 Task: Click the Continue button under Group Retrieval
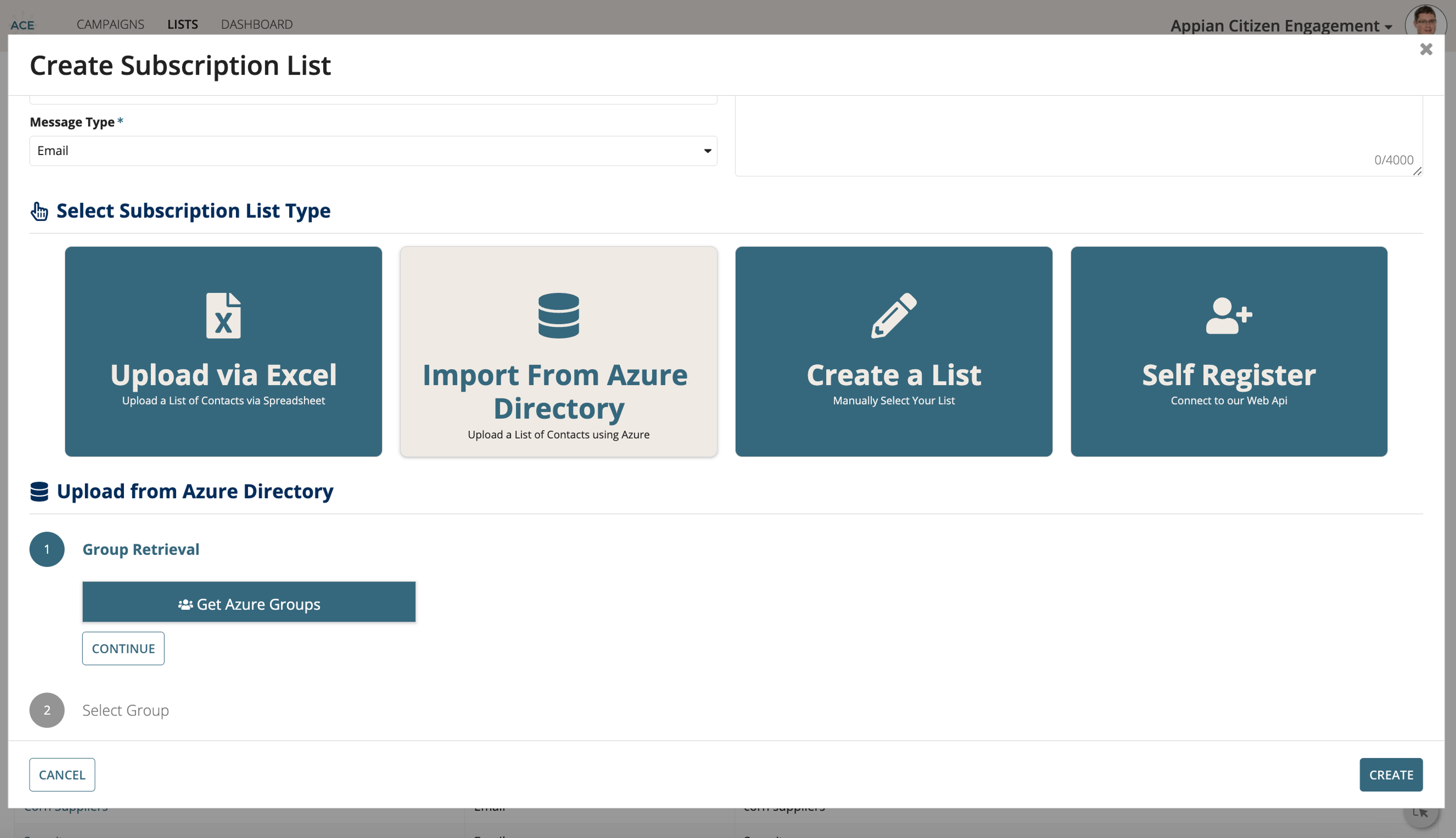[x=123, y=649]
